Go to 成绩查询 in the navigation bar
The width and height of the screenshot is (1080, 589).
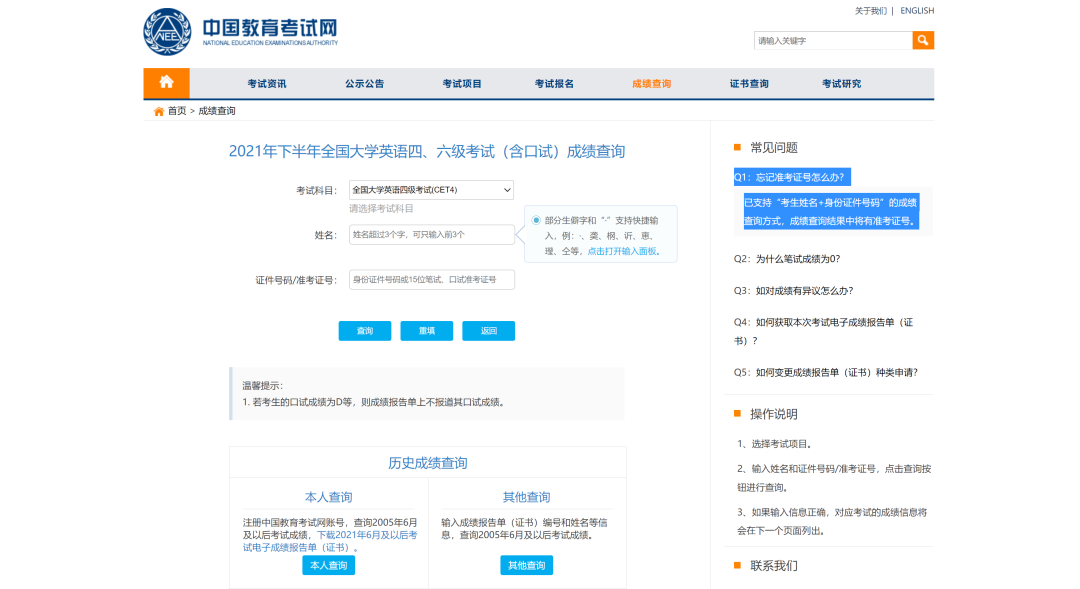point(651,84)
